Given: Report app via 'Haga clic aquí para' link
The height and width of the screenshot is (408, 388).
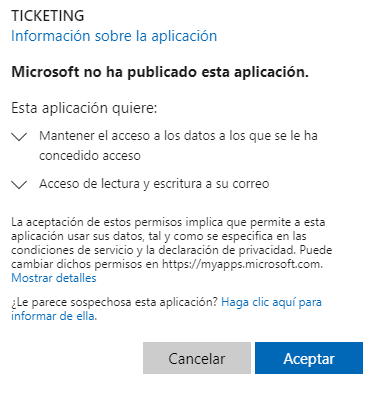Looking at the screenshot, I should pyautogui.click(x=271, y=302).
